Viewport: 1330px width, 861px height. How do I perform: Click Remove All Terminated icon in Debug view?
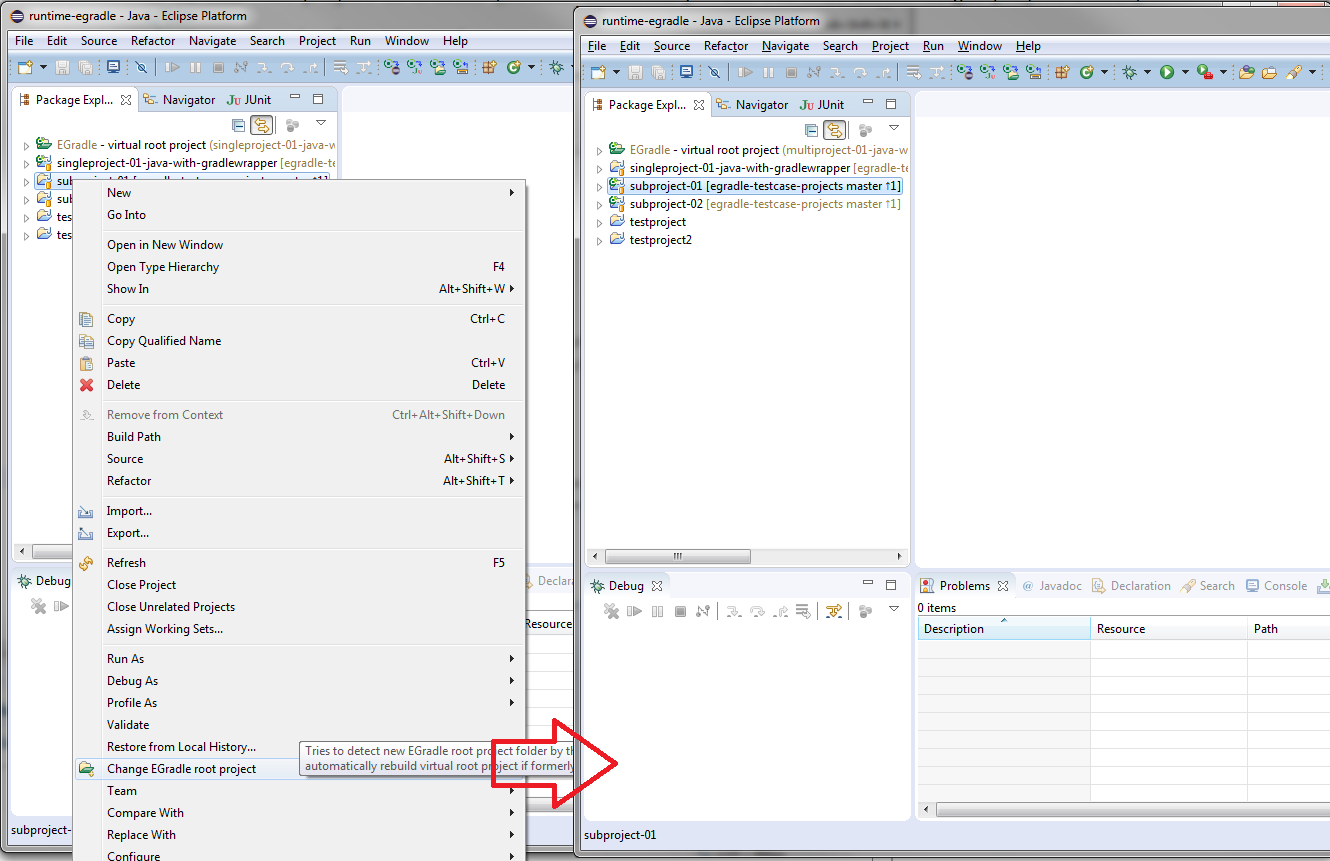point(611,611)
